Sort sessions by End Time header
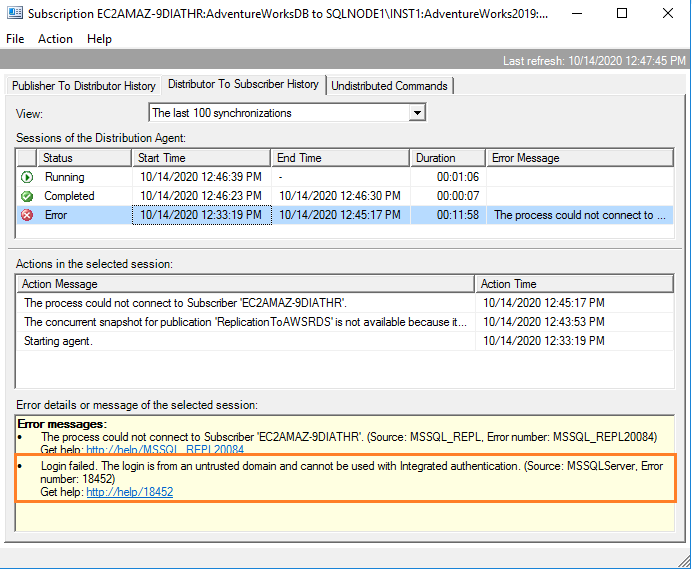The image size is (692, 570). (x=340, y=158)
